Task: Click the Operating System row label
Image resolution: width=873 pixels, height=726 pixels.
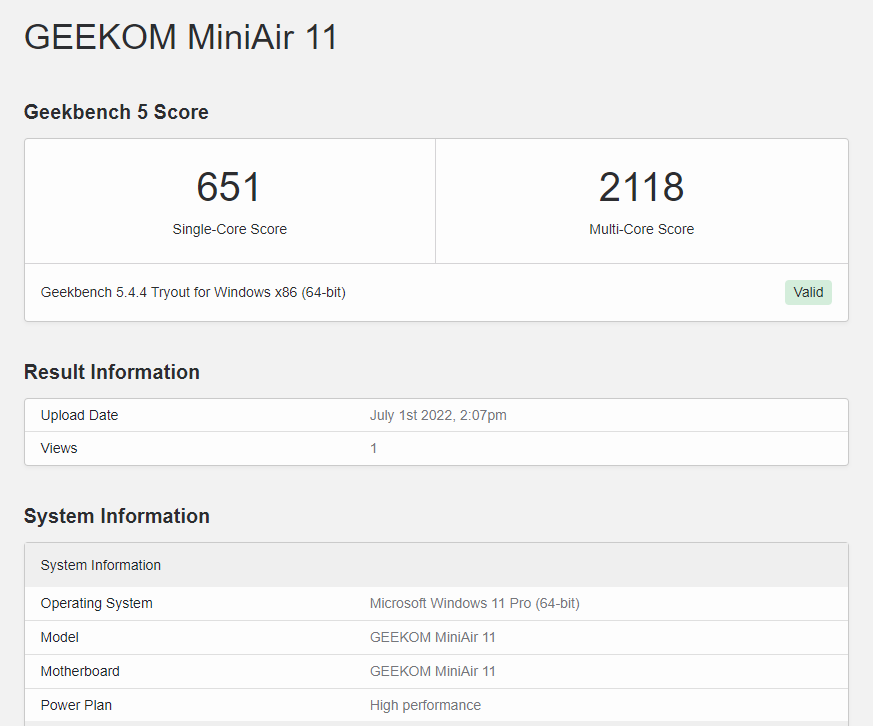Action: click(x=96, y=604)
